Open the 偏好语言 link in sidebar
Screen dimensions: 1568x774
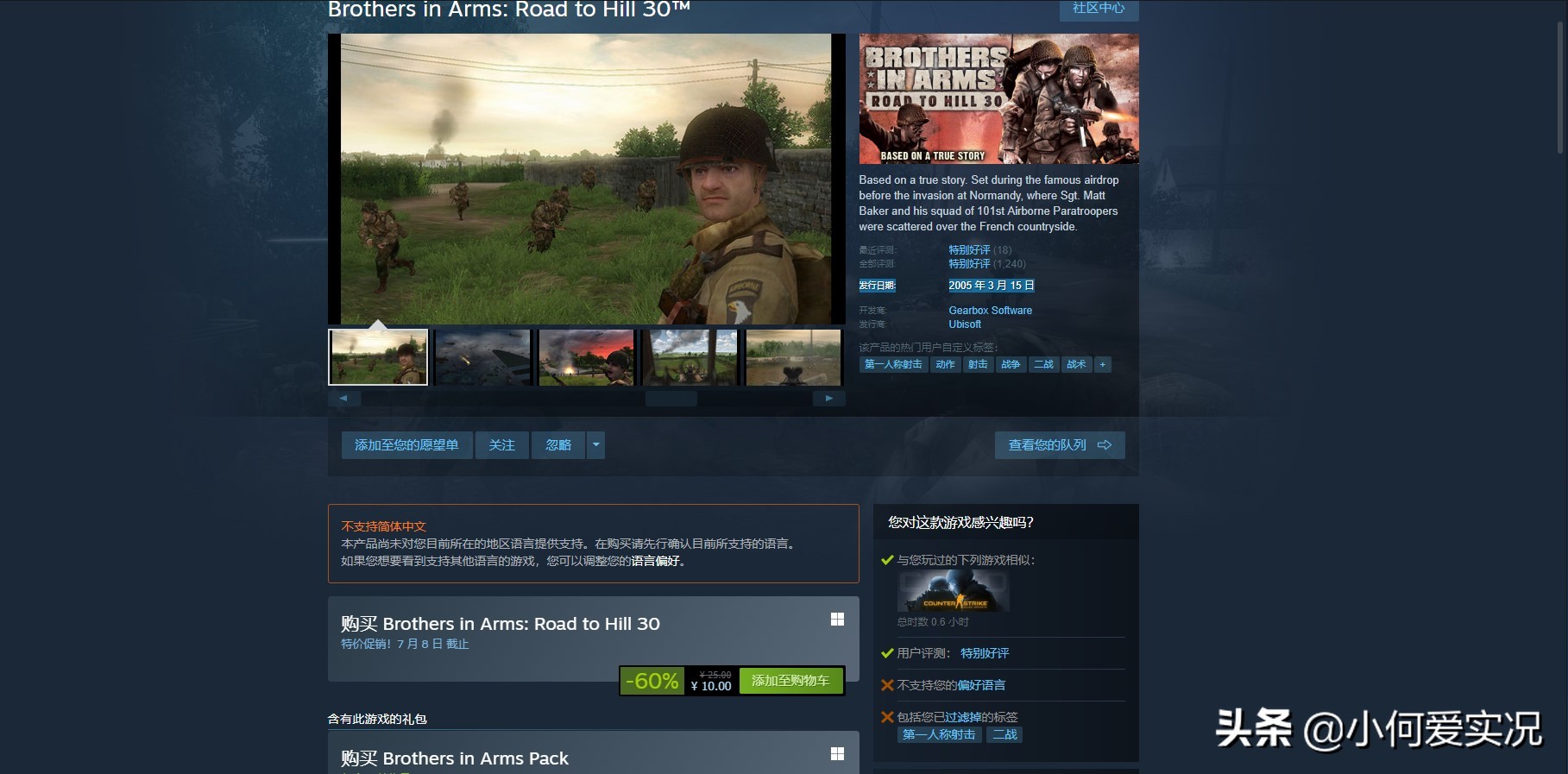point(981,686)
